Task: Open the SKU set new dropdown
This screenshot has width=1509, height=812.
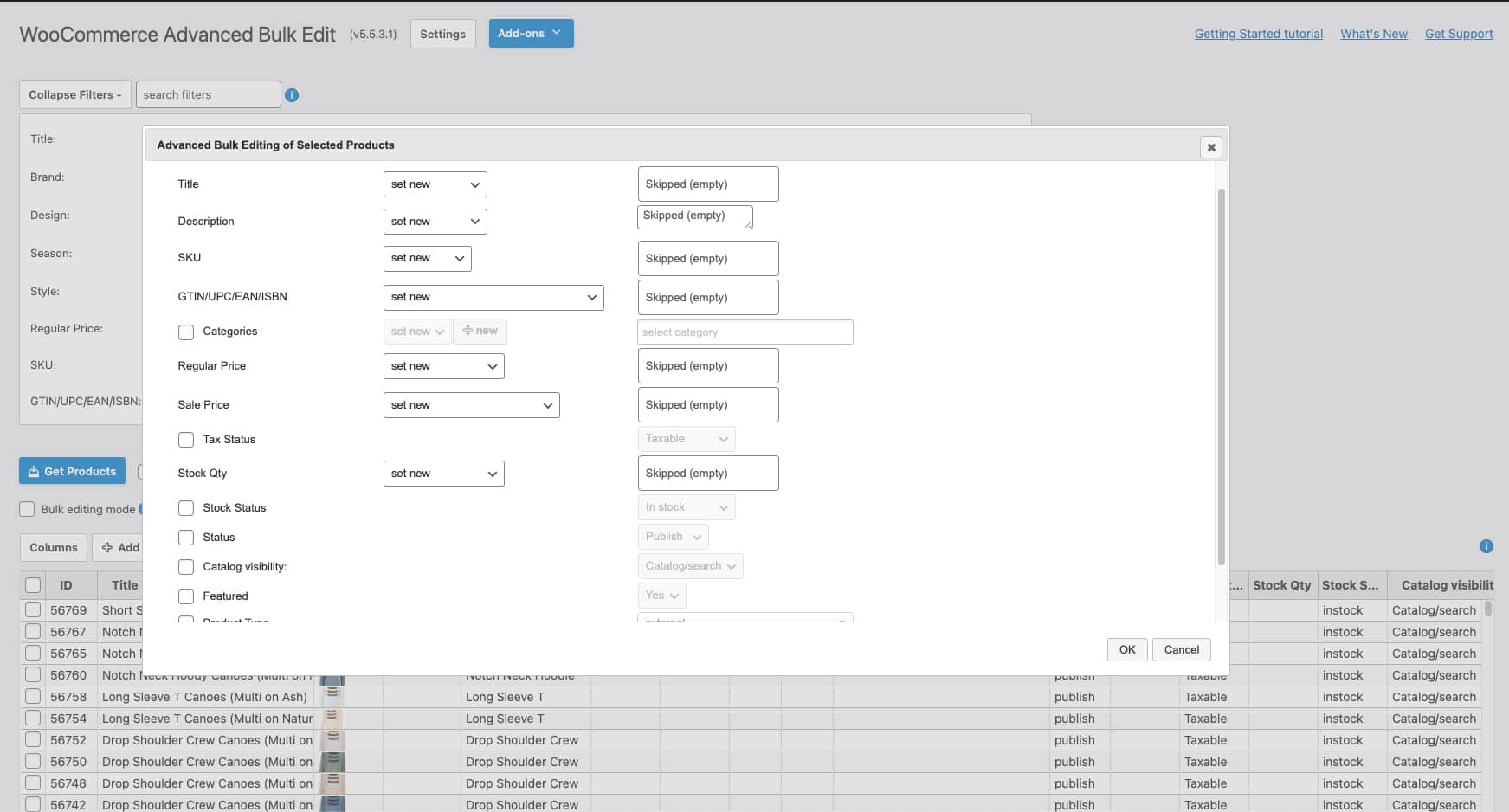Action: [427, 258]
